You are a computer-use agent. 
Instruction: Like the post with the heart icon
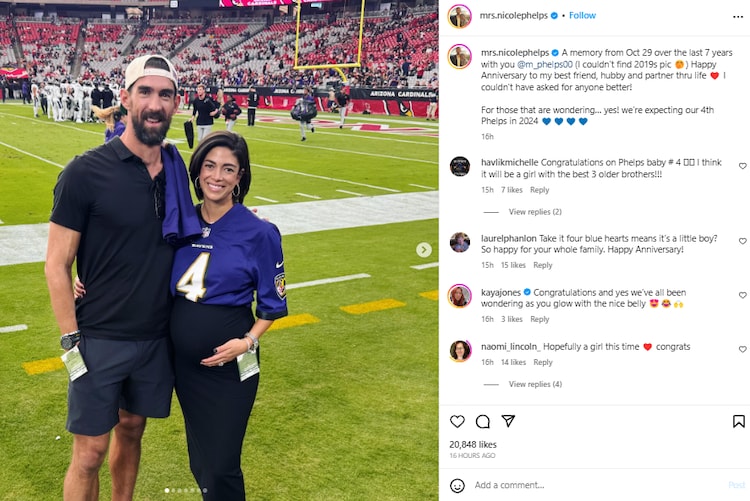point(457,421)
